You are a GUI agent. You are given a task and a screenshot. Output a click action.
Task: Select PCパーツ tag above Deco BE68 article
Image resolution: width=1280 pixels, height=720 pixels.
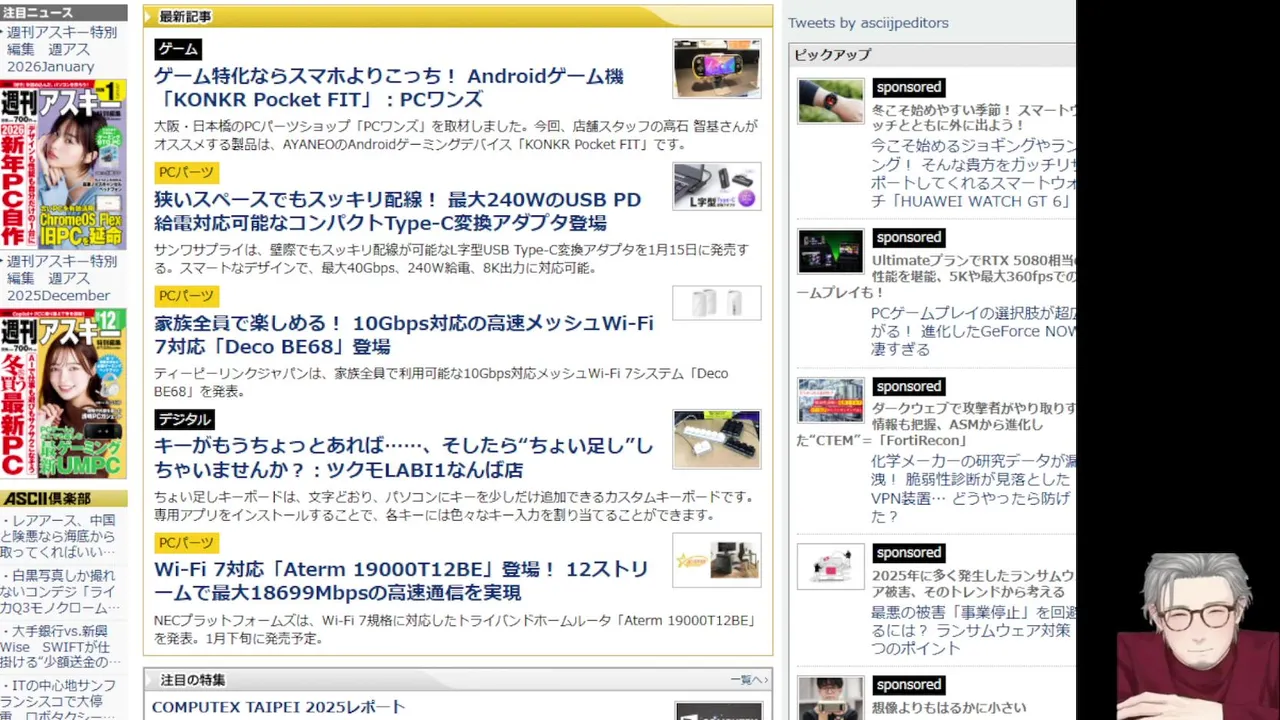[186, 296]
